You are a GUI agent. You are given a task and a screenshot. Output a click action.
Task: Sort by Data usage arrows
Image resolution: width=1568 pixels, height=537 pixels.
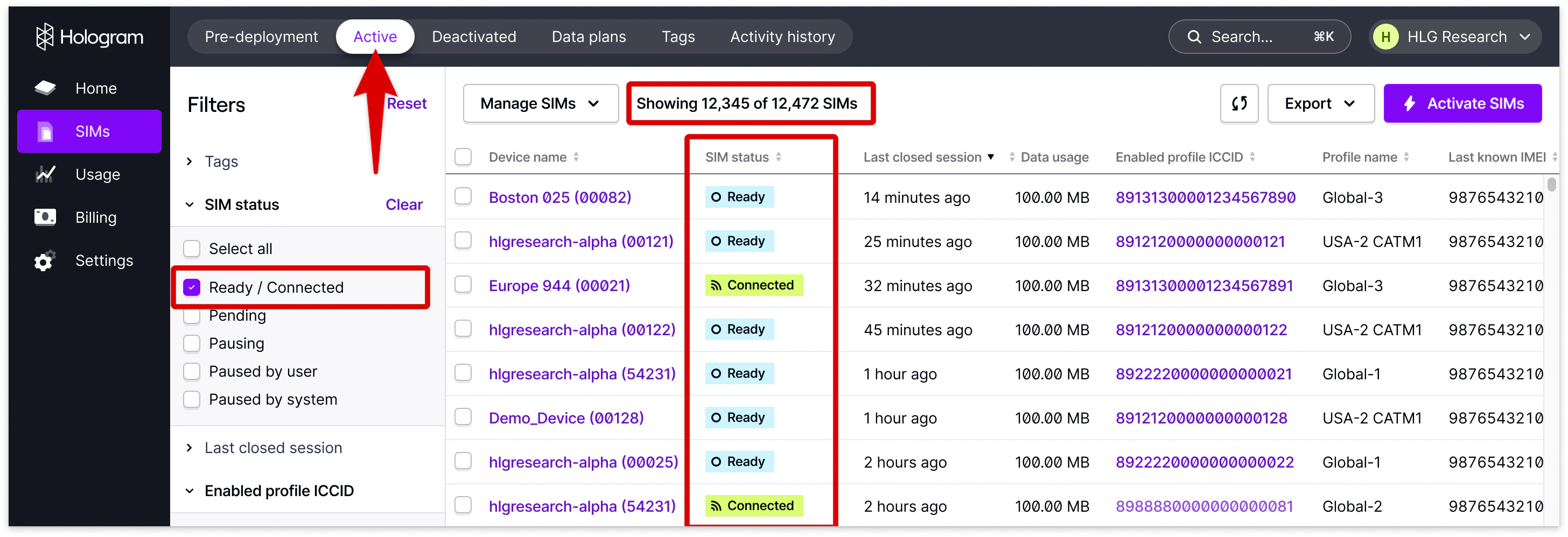point(1012,157)
